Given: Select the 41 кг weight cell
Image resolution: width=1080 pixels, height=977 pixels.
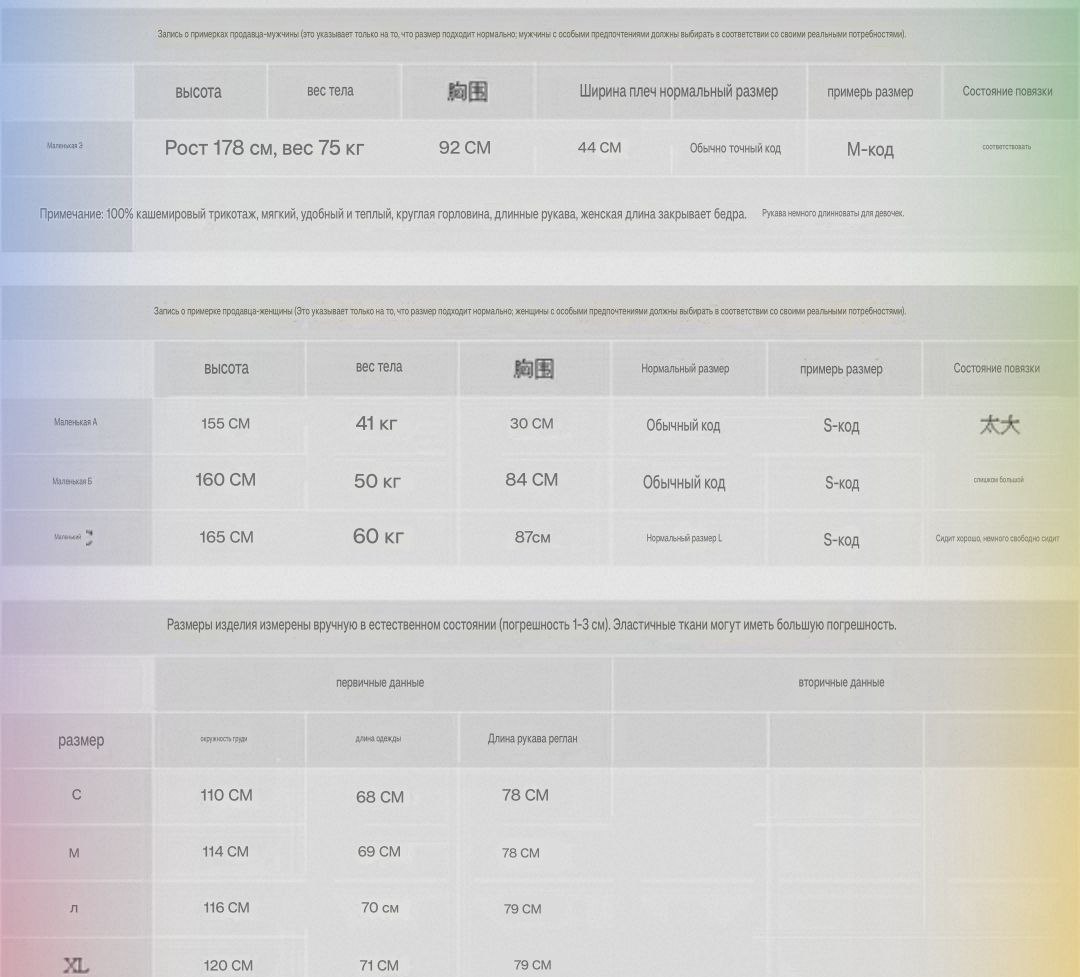Looking at the screenshot, I should click(377, 424).
